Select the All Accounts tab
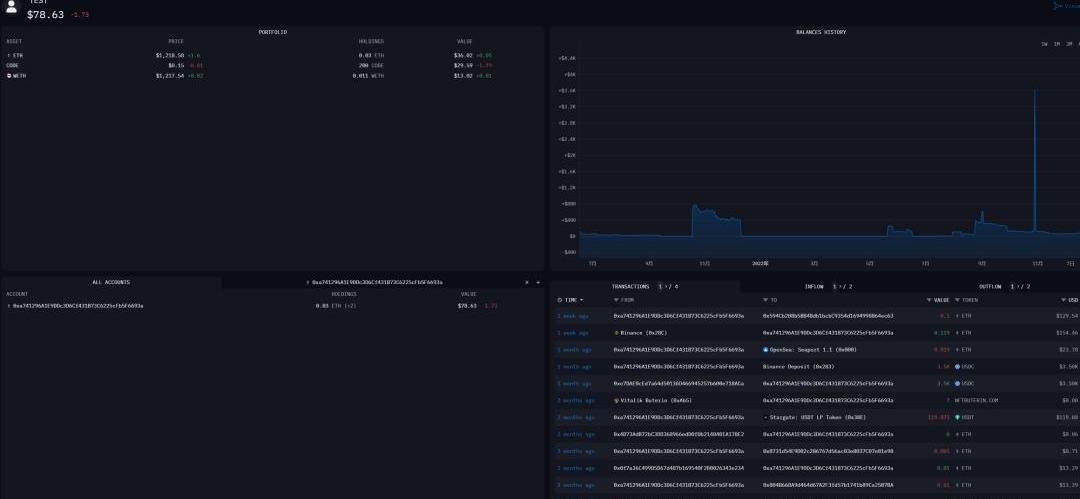Image resolution: width=1080 pixels, height=499 pixels. pyautogui.click(x=111, y=283)
